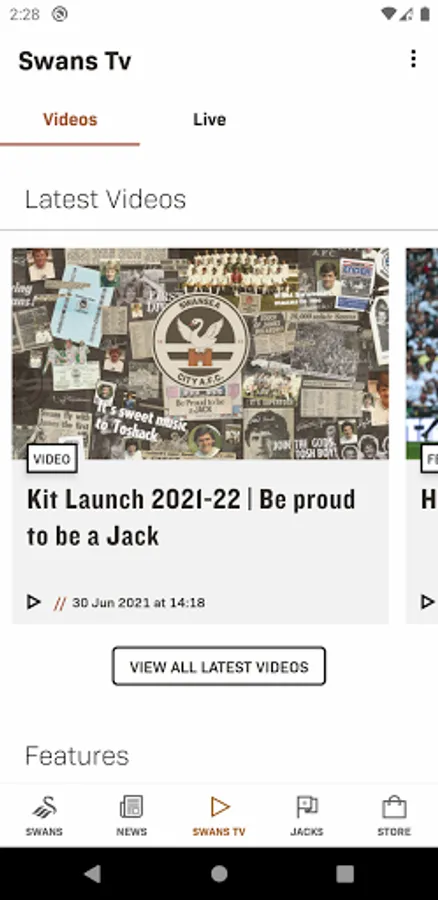Screen dimensions: 438x900
Task: Open the three-dot overflow menu
Action: tap(413, 59)
